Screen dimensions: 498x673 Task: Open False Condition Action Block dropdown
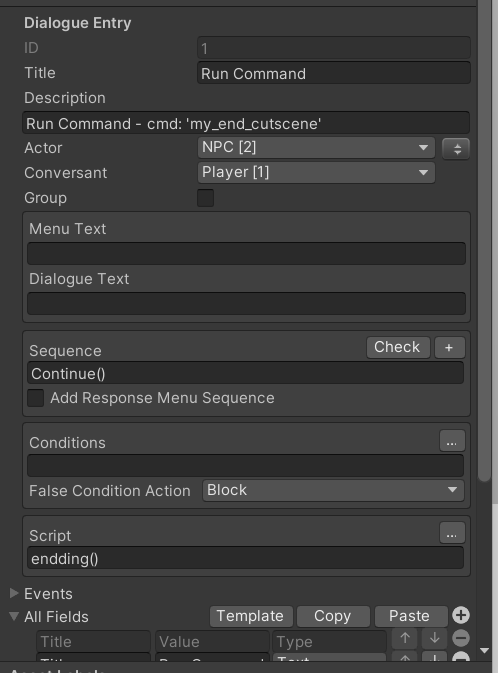coord(333,491)
